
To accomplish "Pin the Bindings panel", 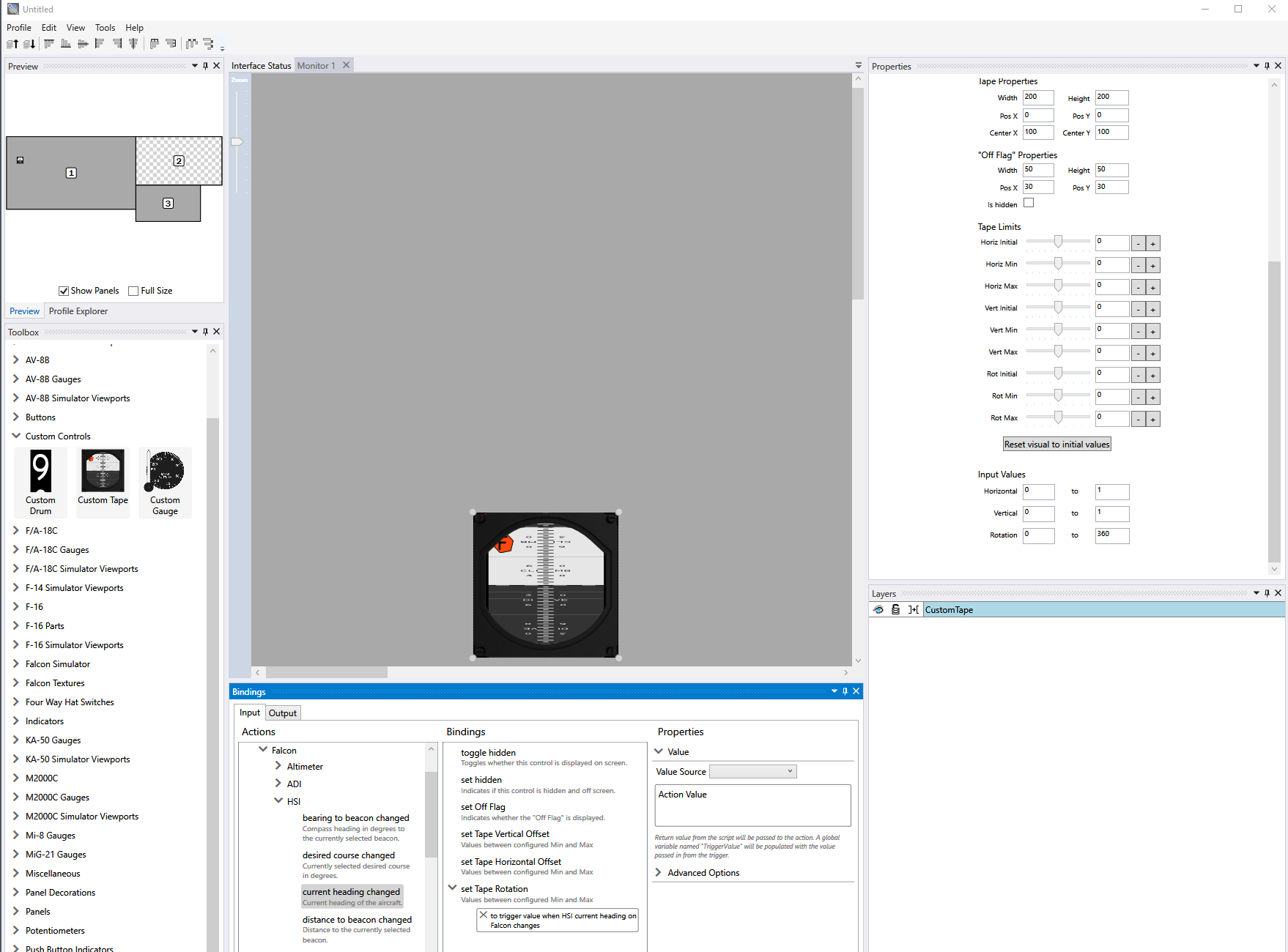I will (845, 691).
